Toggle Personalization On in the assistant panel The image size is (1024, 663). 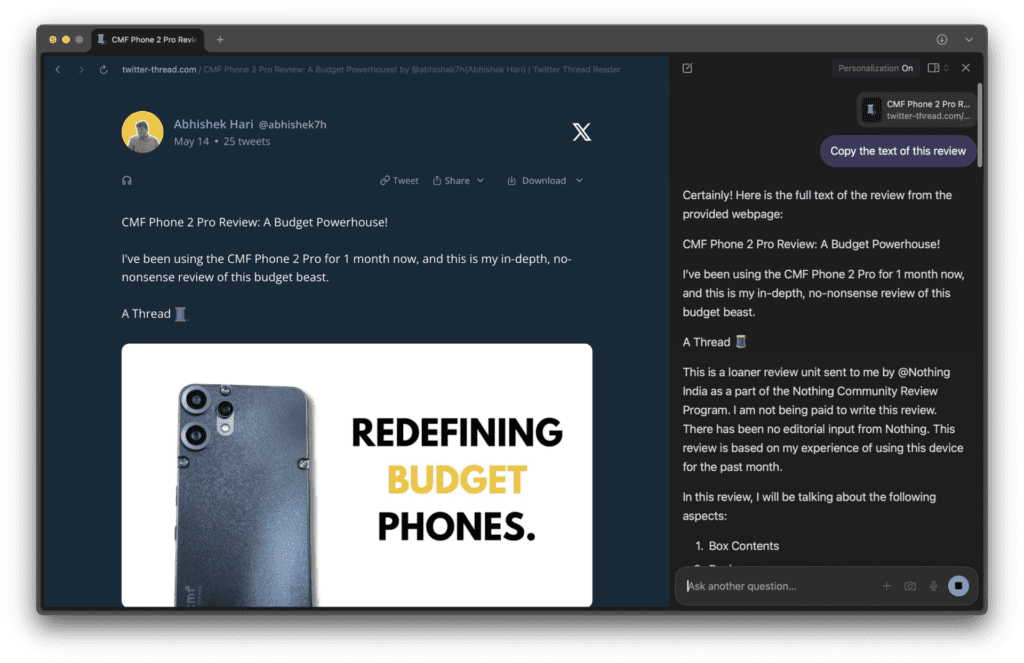click(x=875, y=68)
